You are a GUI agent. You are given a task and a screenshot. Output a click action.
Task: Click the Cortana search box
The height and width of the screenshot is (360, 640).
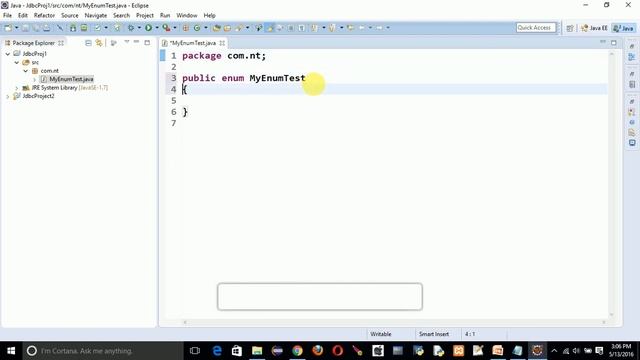[102, 351]
